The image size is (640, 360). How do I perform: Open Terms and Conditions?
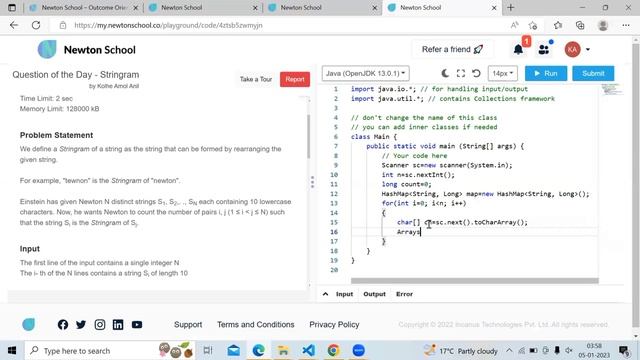(x=256, y=324)
